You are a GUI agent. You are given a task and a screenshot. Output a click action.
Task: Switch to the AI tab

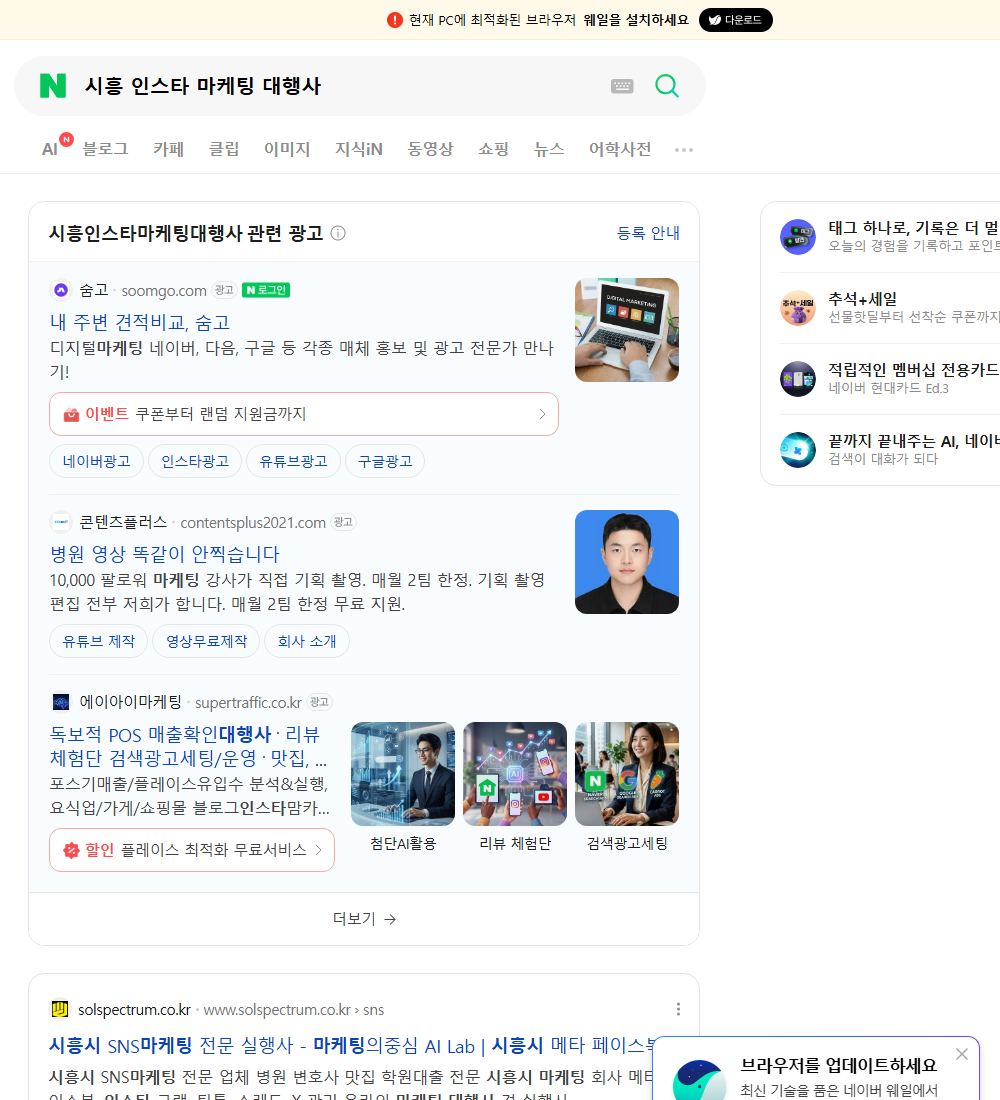pyautogui.click(x=50, y=149)
